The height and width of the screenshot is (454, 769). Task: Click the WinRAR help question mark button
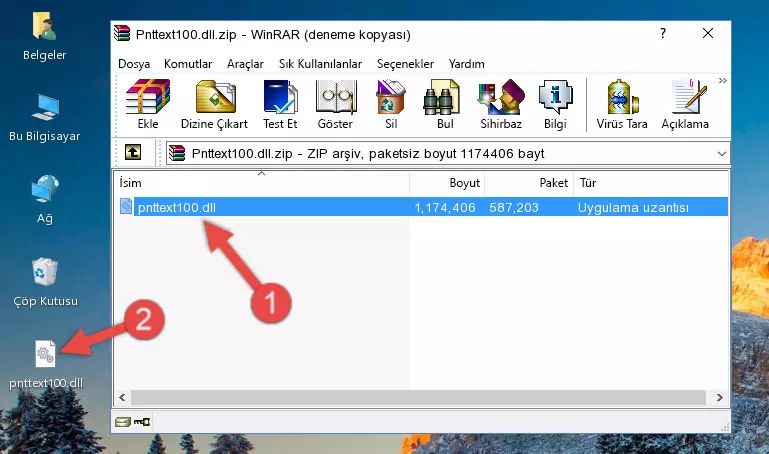663,33
